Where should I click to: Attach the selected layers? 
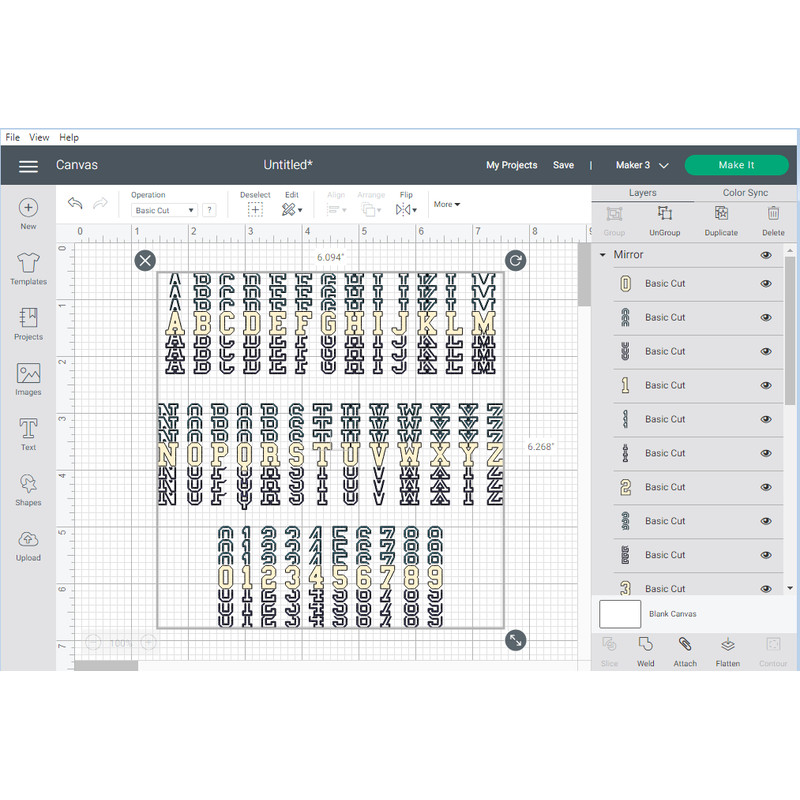tap(685, 650)
